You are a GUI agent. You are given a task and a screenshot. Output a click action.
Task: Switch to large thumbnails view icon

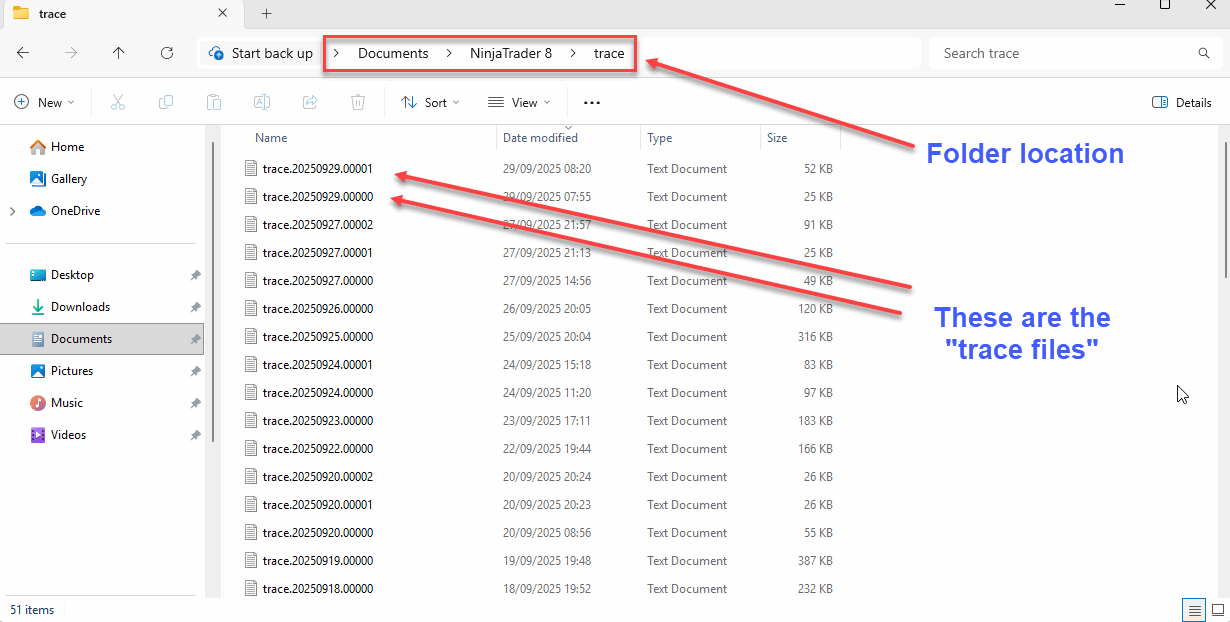point(1217,609)
